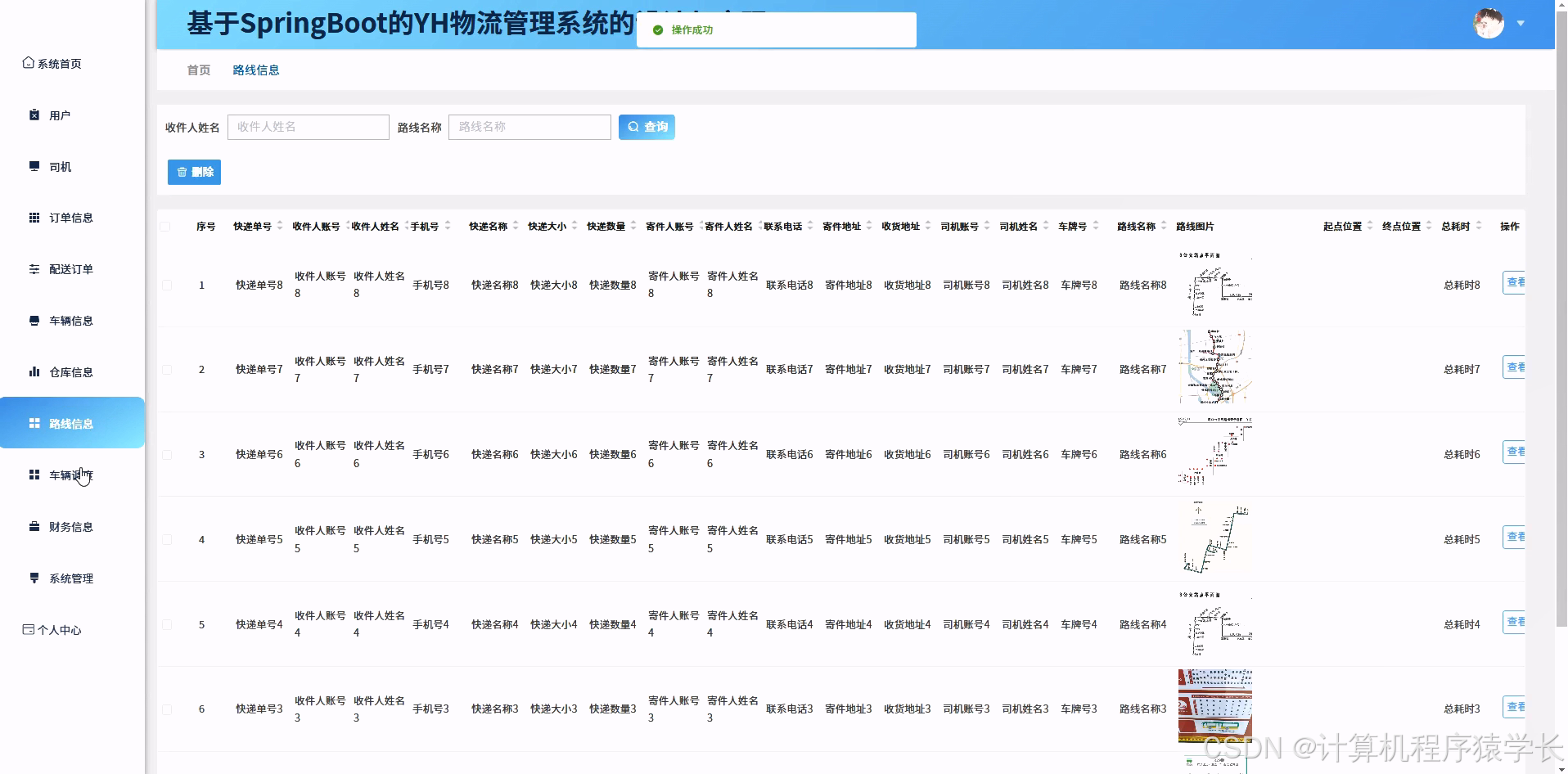
Task: Click the 查询 search button
Action: pos(647,127)
